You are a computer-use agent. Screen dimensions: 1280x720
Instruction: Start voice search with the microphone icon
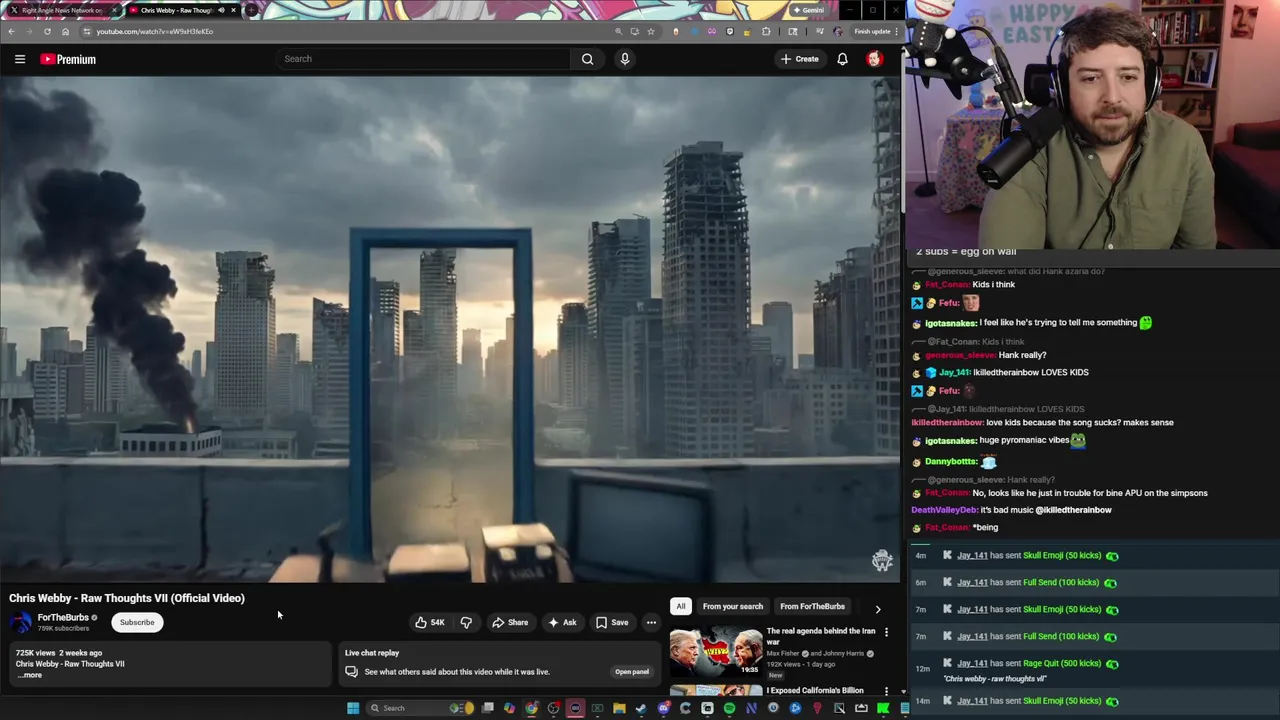pyautogui.click(x=625, y=59)
